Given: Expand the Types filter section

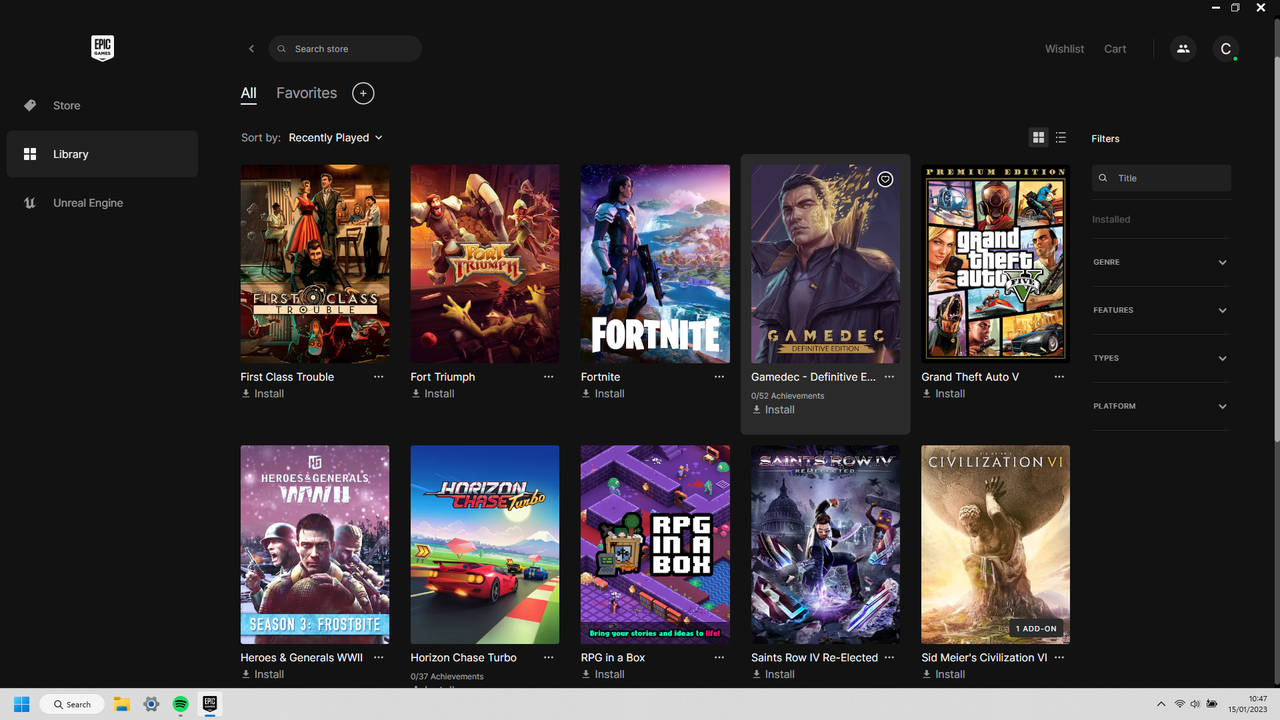Looking at the screenshot, I should pyautogui.click(x=1161, y=358).
